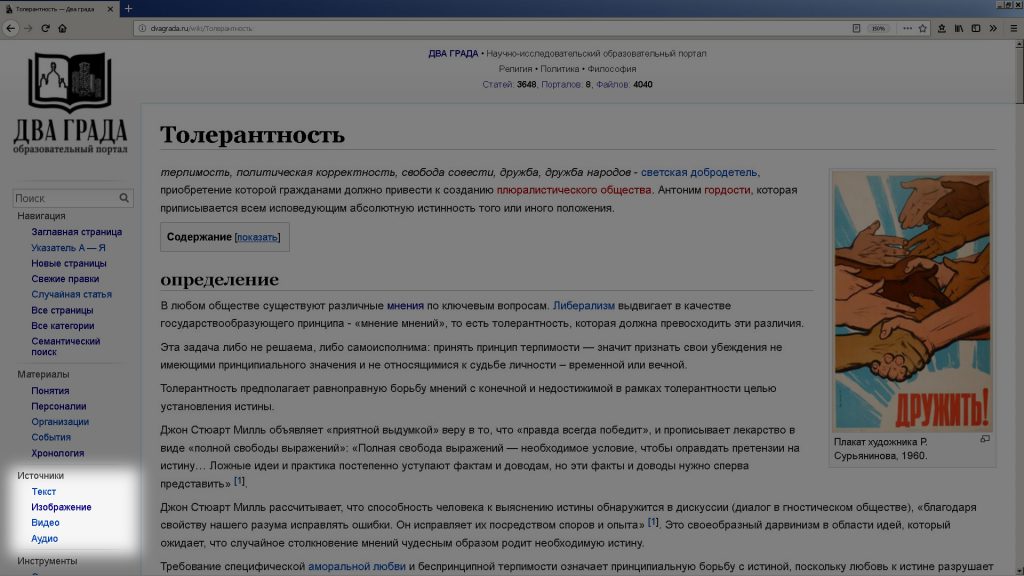Click the search magnifier icon in sidebar
This screenshot has height=576, width=1024.
(x=124, y=198)
